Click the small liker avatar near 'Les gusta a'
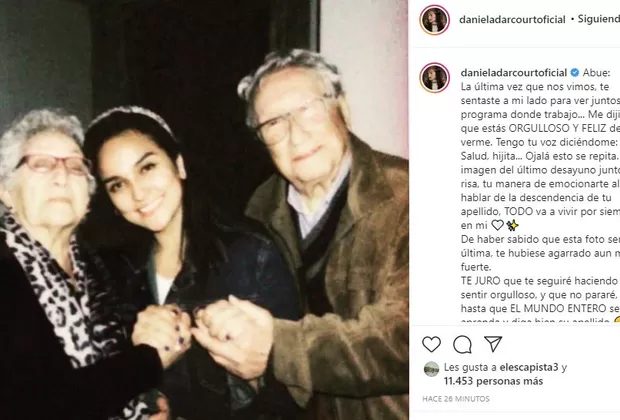620x420 pixels. point(431,369)
